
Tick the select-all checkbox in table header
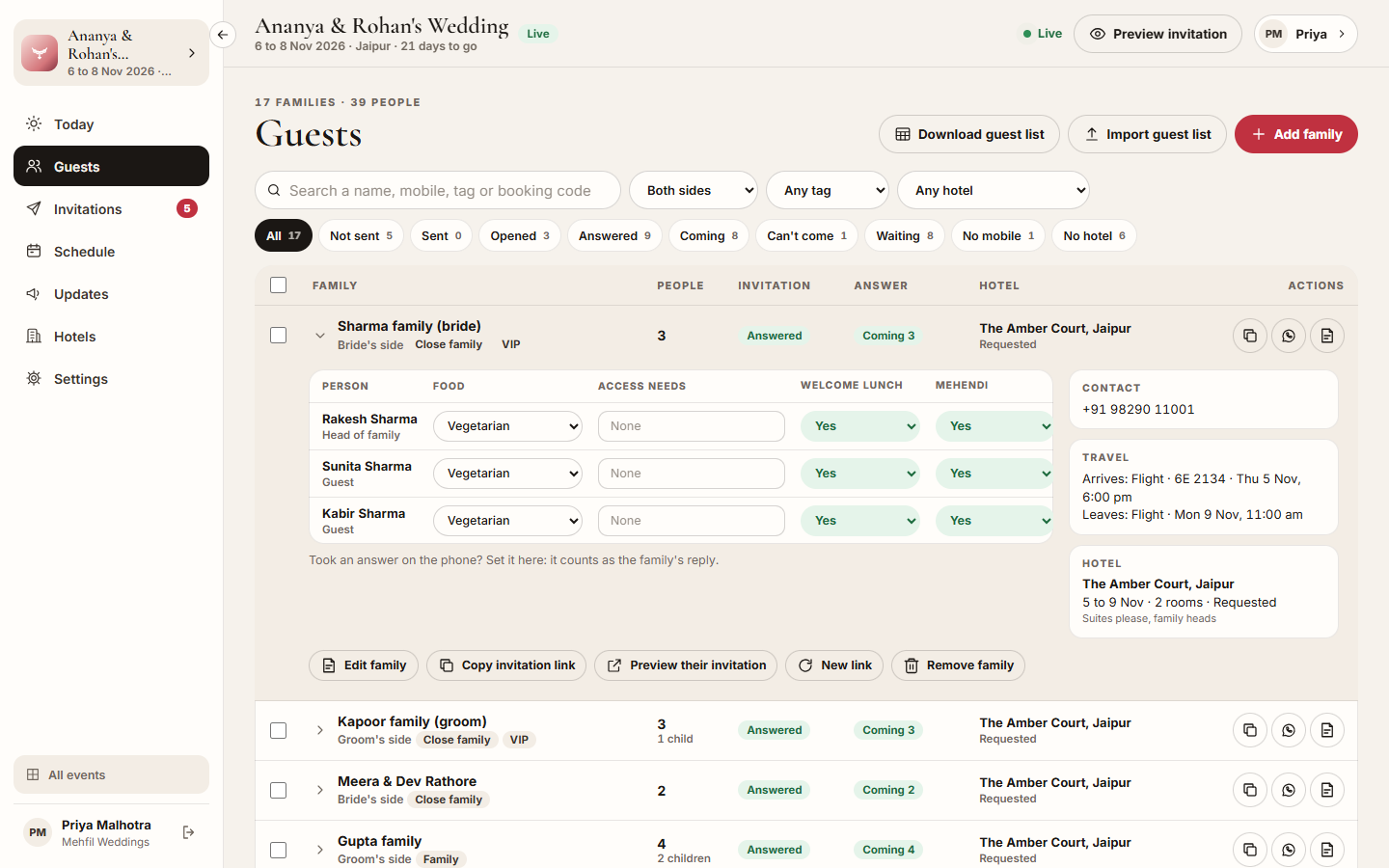tap(279, 285)
